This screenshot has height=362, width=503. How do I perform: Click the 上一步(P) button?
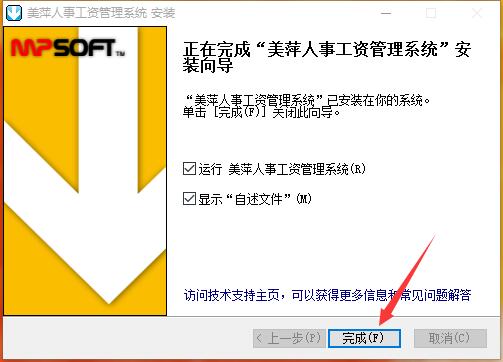pos(289,338)
